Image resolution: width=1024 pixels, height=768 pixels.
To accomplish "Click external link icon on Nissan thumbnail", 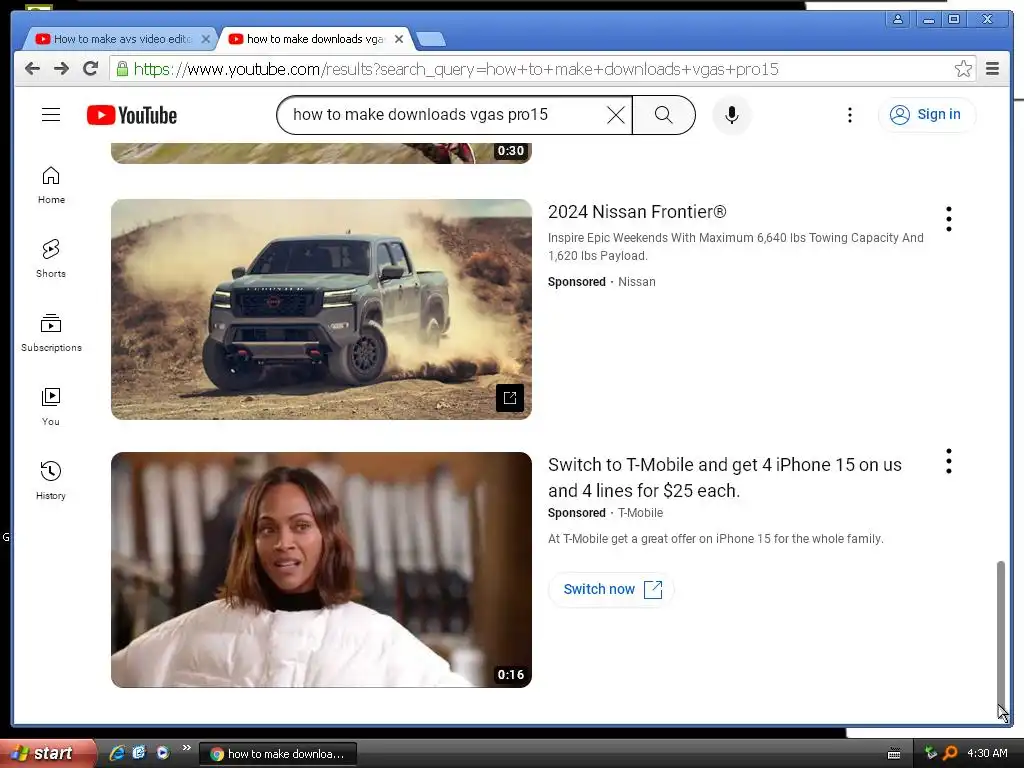I will pos(509,398).
